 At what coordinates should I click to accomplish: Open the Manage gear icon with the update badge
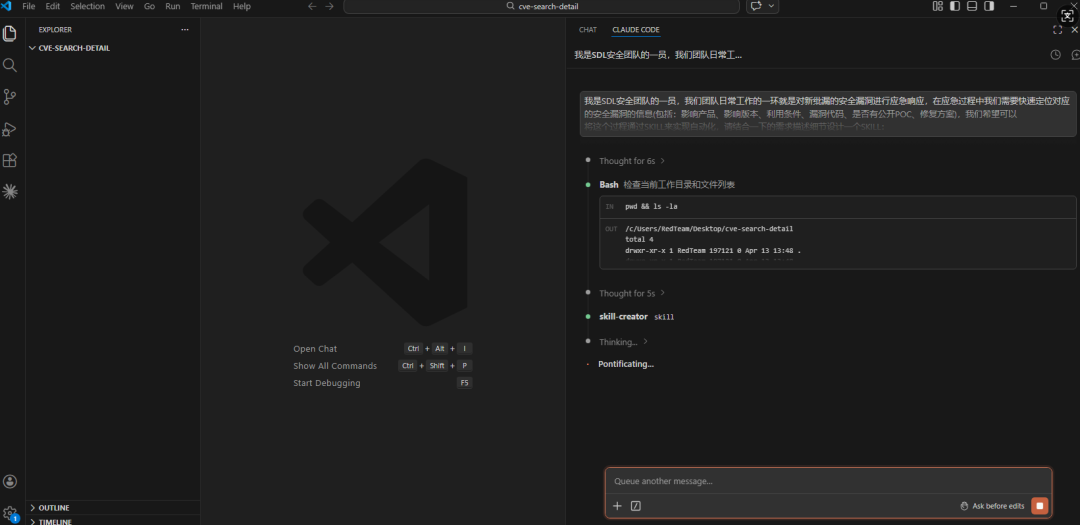click(10, 513)
